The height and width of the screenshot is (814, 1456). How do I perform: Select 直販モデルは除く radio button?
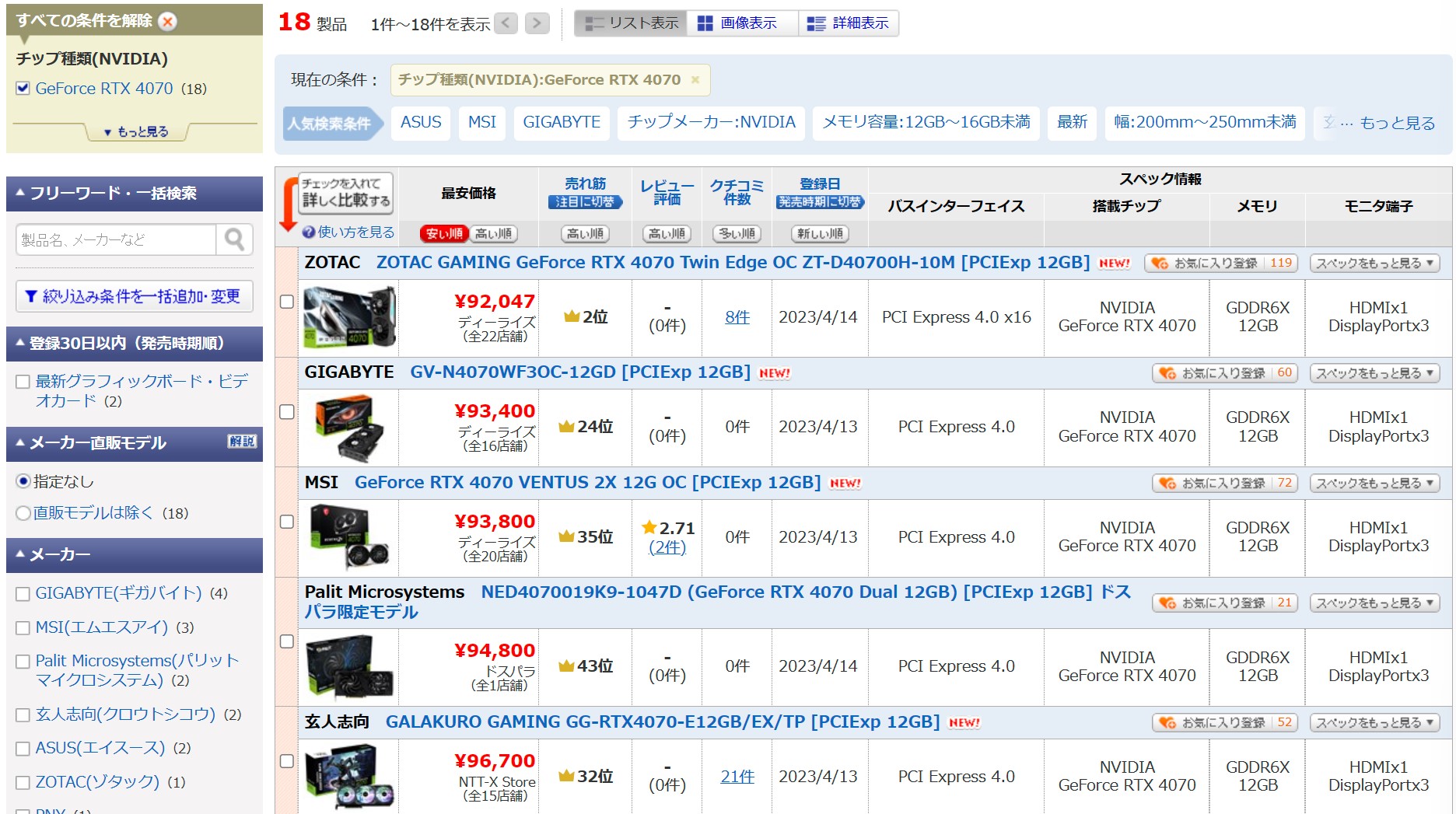coord(23,513)
